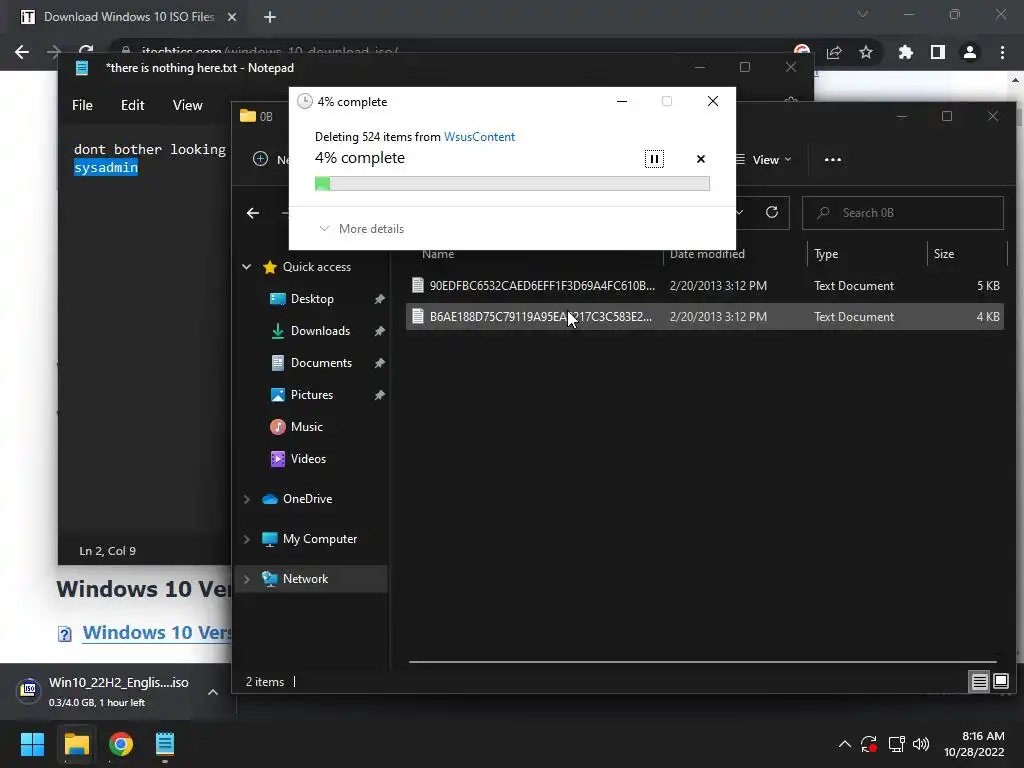Screen dimensions: 1024x768
Task: Open Chrome Extensions puzzle icon
Action: tap(905, 52)
